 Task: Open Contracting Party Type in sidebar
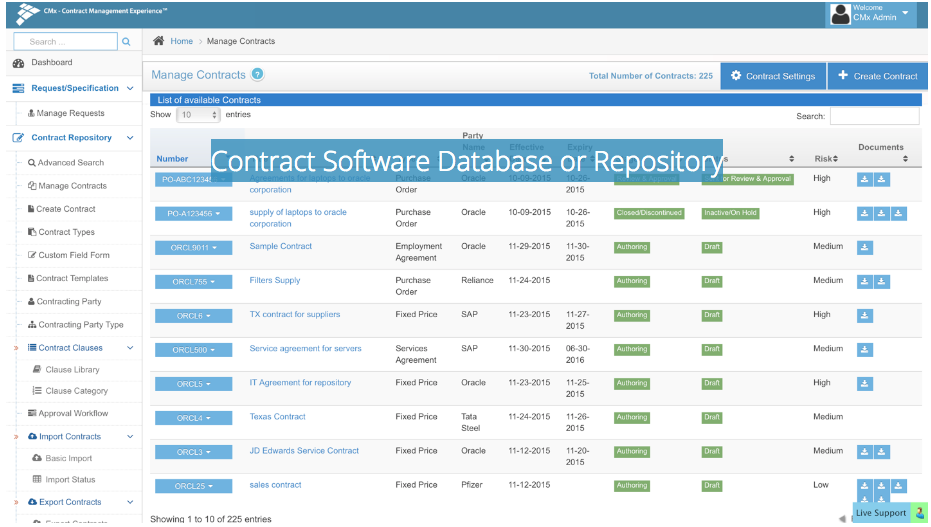[x=81, y=325]
